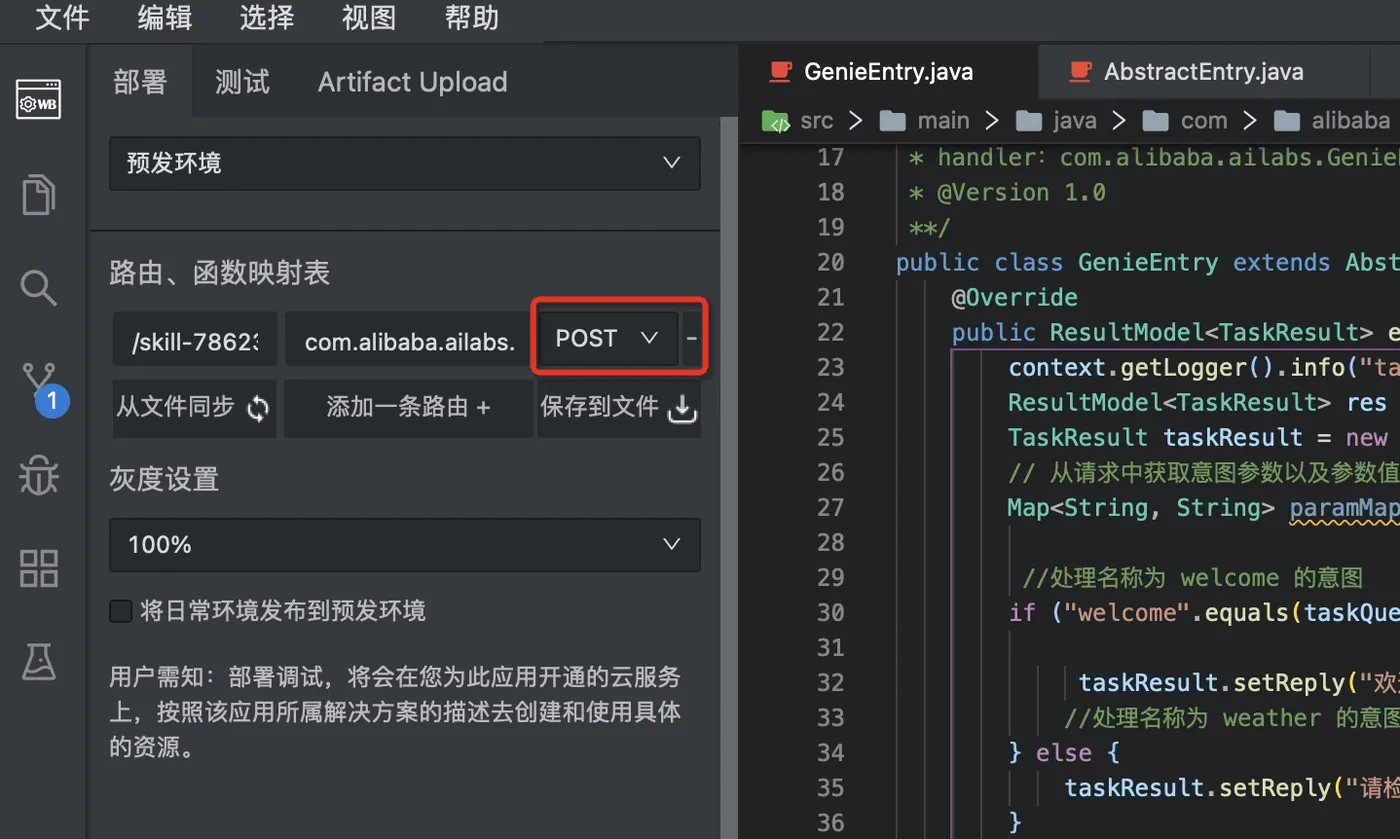Image resolution: width=1400 pixels, height=839 pixels.
Task: Click the 添加一条路由 + button
Action: [x=408, y=407]
